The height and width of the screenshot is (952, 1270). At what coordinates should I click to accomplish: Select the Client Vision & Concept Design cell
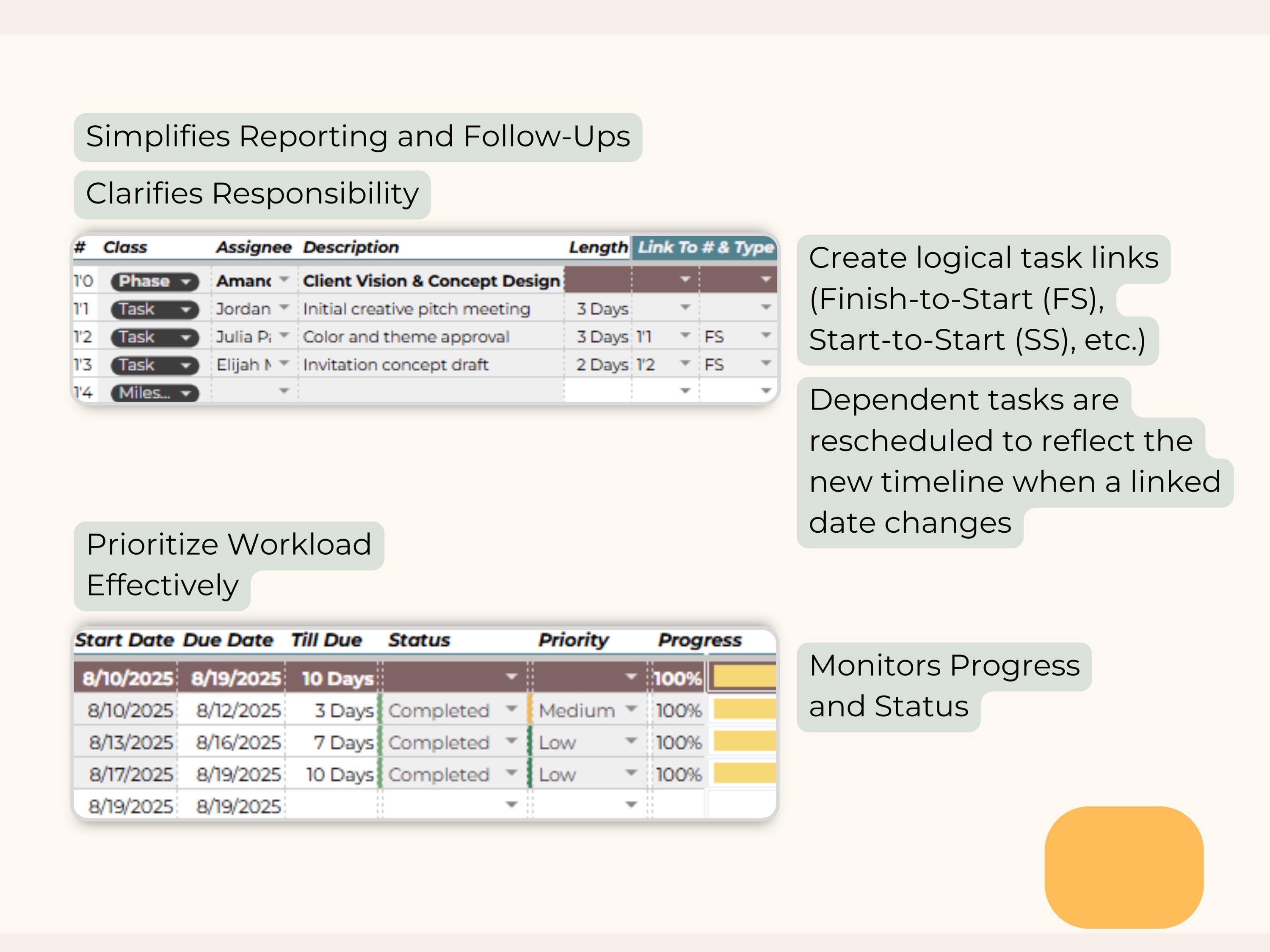(x=431, y=281)
